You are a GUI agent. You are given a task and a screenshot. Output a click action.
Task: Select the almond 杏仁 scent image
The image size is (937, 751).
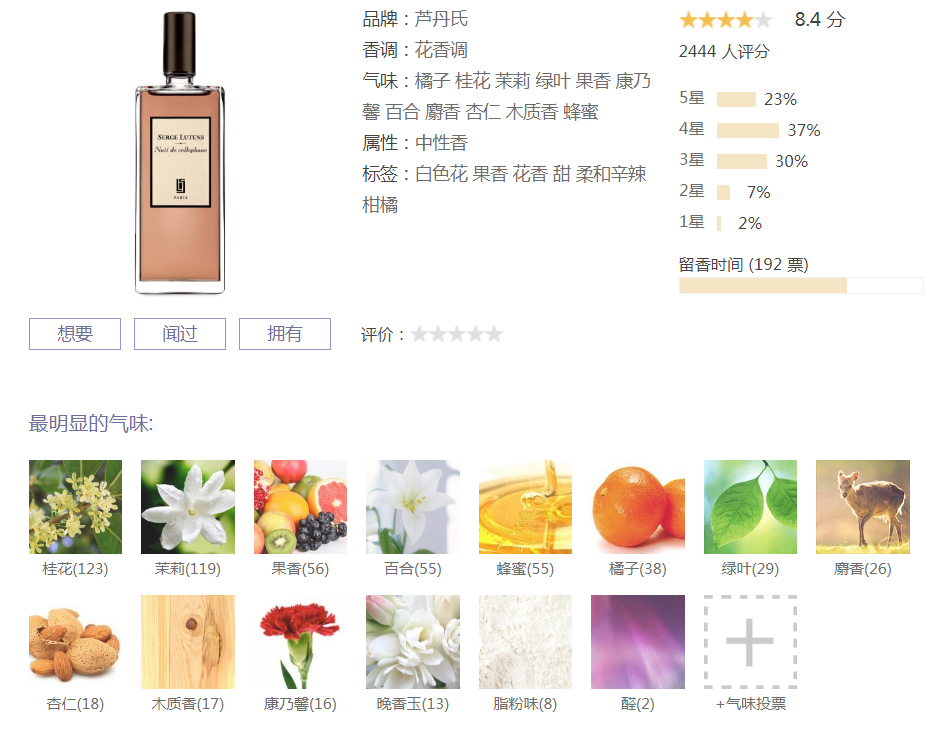75,642
